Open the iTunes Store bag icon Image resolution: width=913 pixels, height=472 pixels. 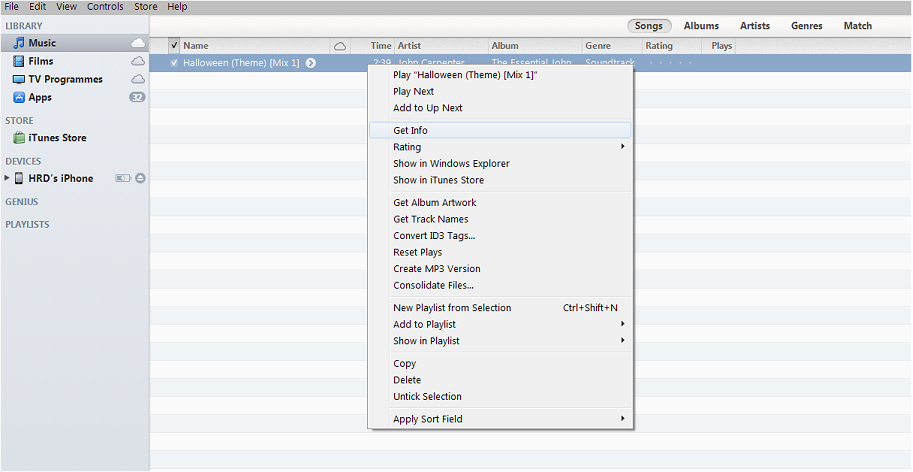click(19, 138)
